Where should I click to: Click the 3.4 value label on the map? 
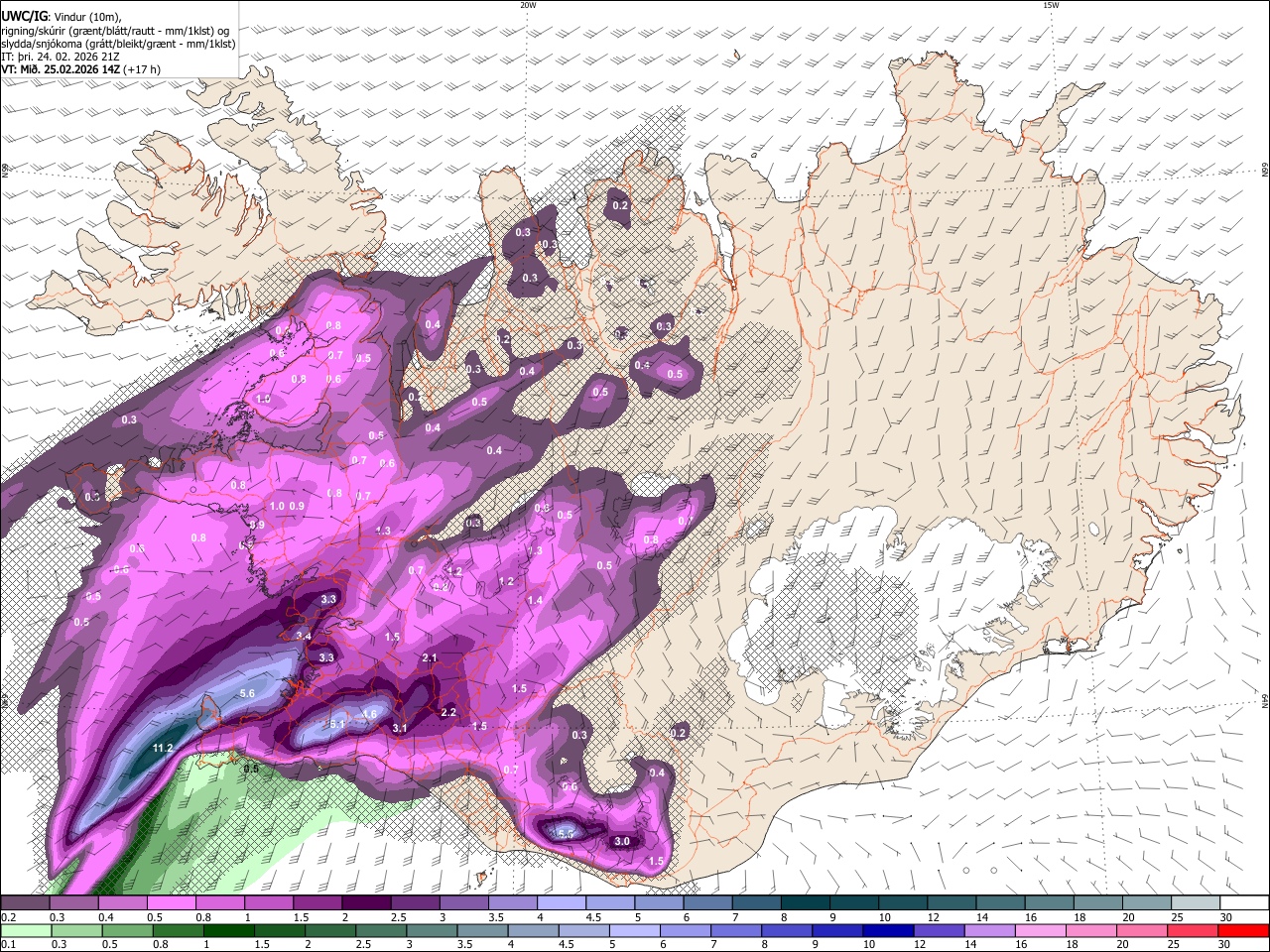pos(304,636)
